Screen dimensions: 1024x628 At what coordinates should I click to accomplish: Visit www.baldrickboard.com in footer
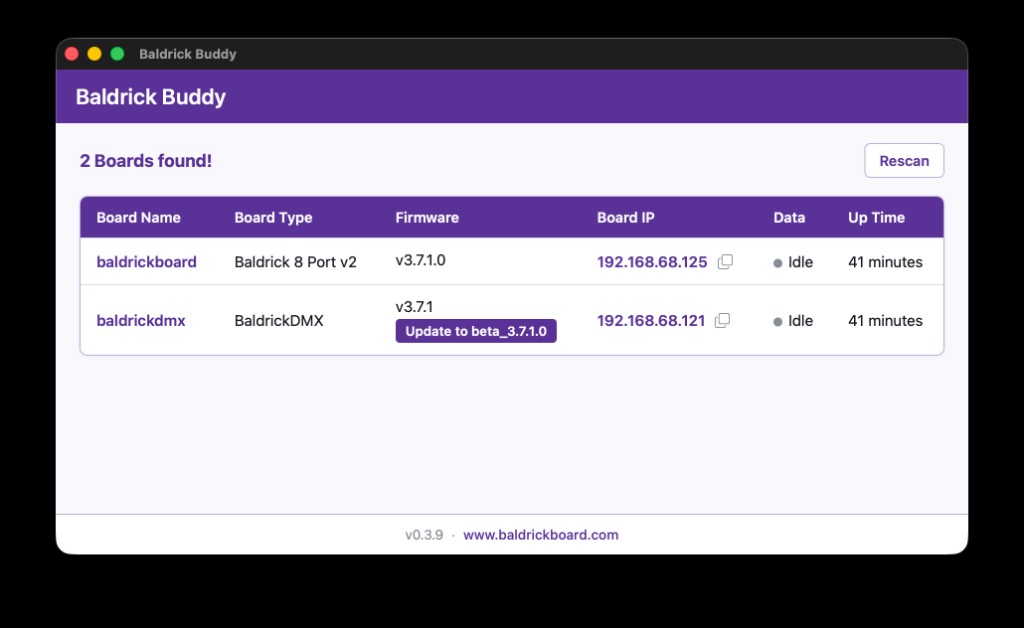pos(541,535)
